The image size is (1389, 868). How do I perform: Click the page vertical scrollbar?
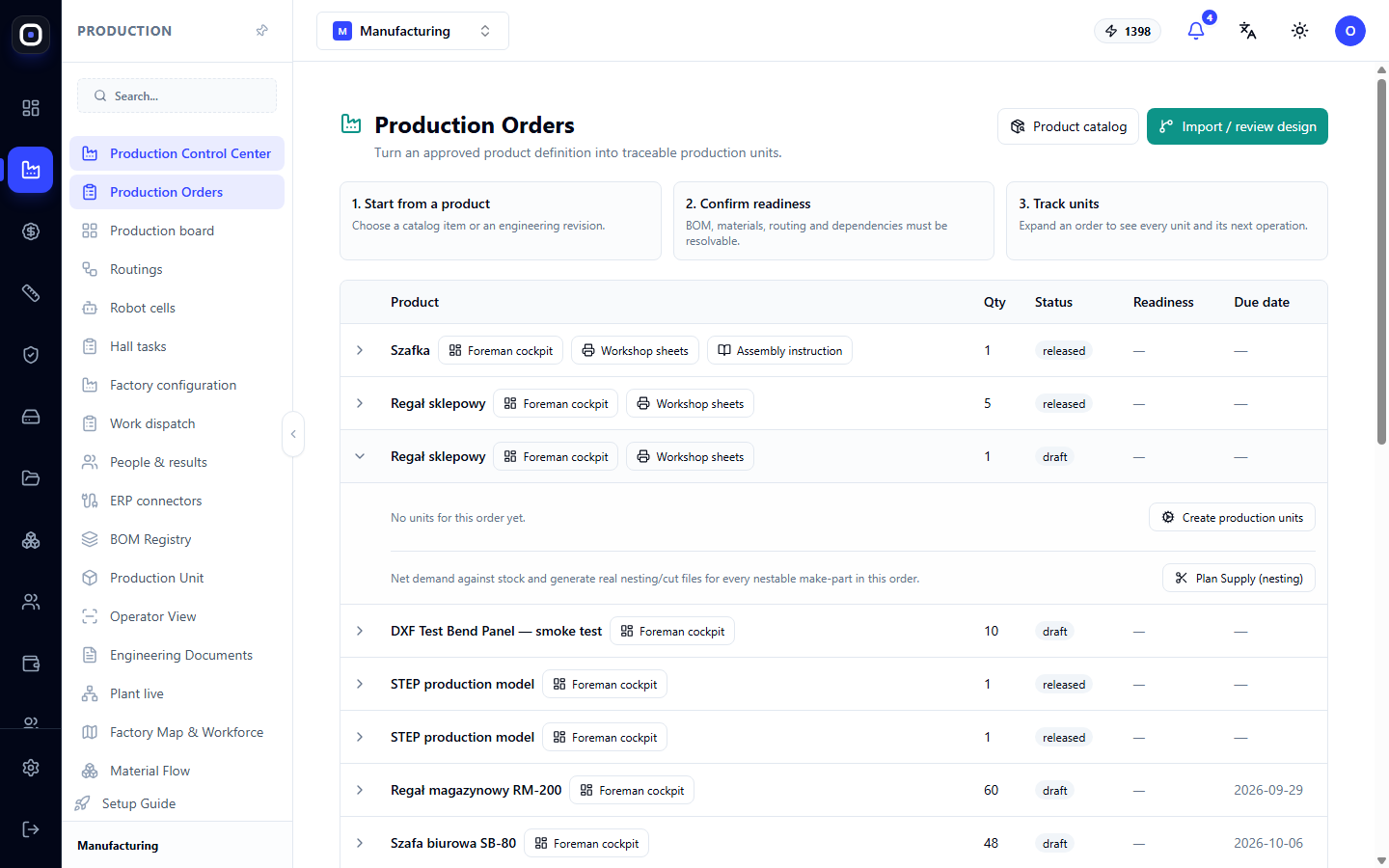[x=1381, y=260]
